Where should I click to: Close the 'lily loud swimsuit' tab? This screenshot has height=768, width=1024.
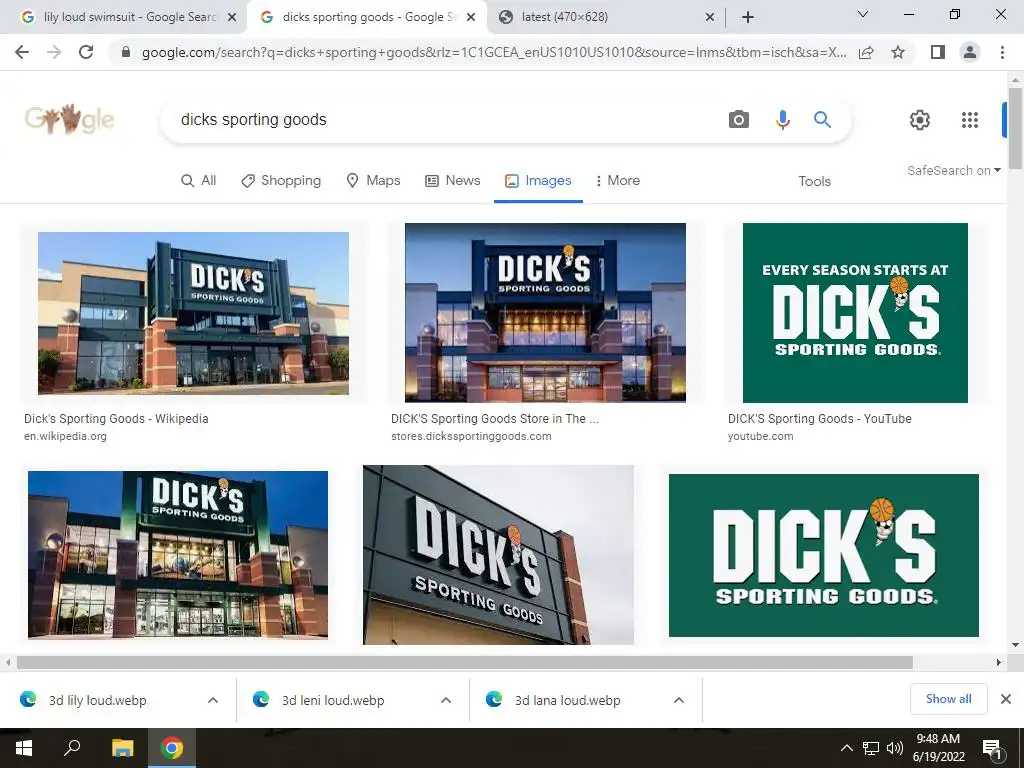pyautogui.click(x=232, y=18)
